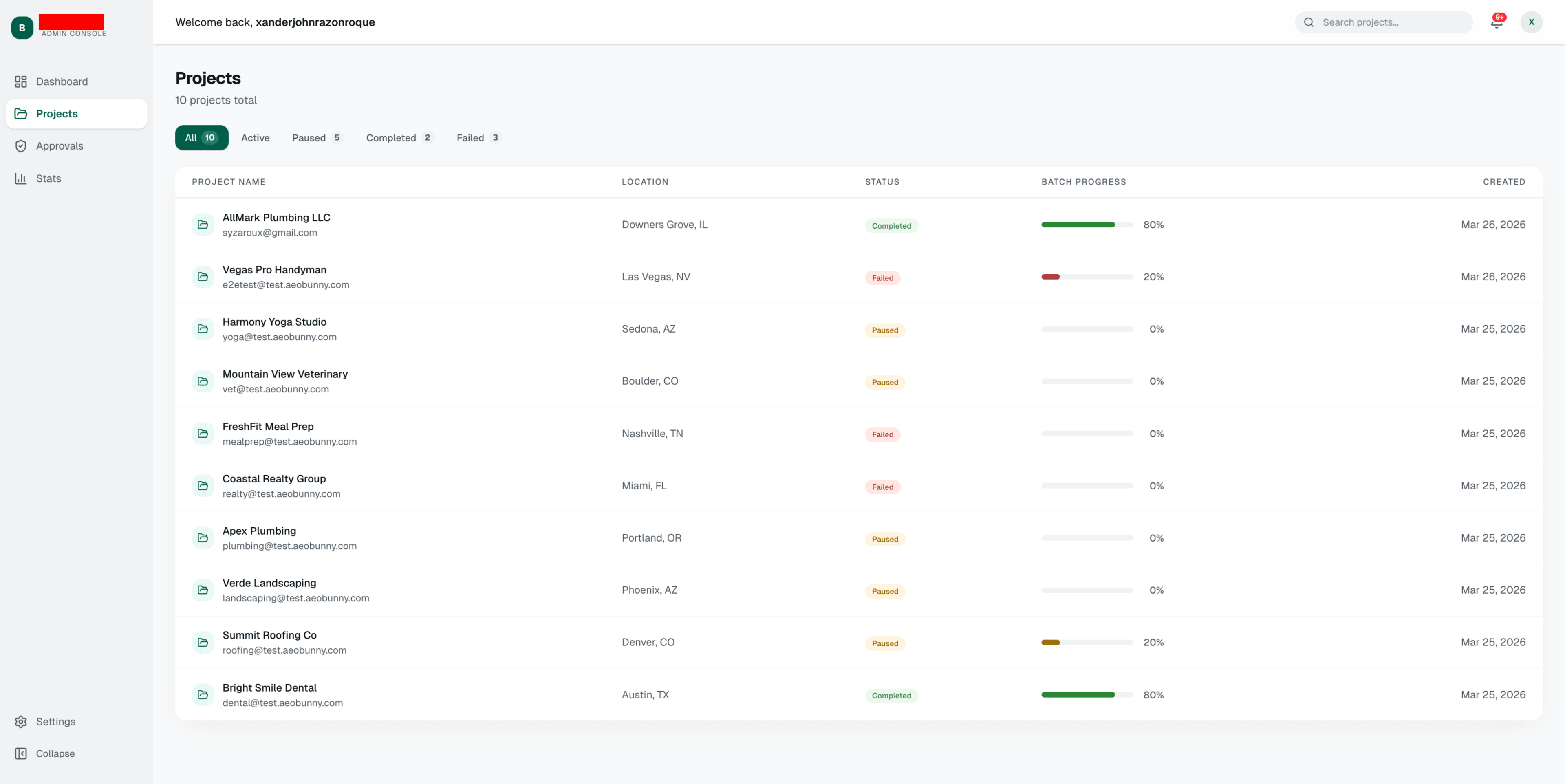Click Completed badge for AllMark Plumbing

click(891, 226)
